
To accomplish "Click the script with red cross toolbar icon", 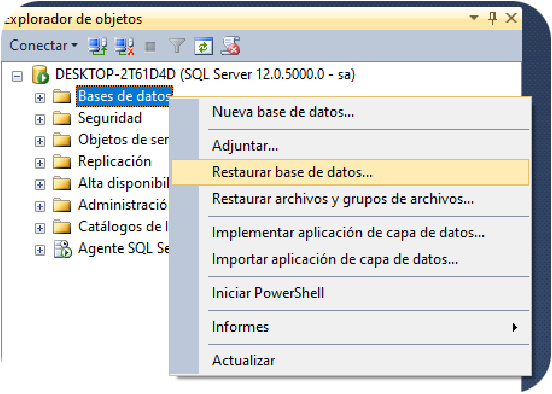I will pos(230,46).
